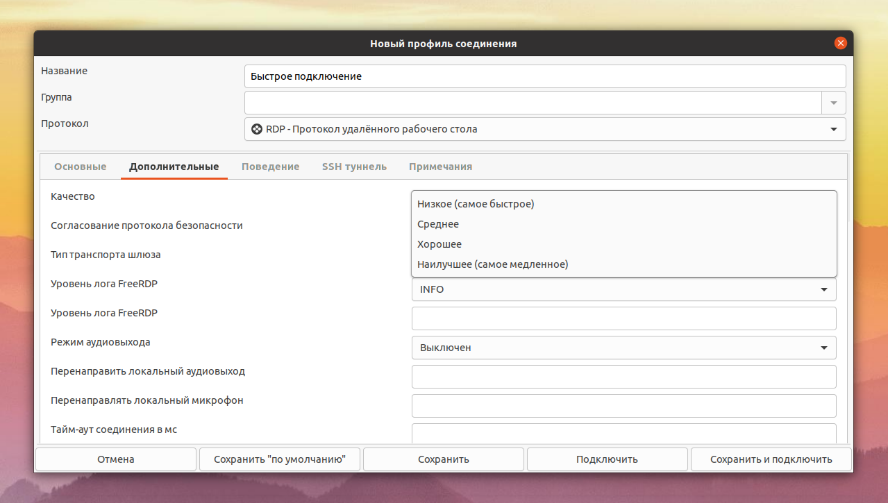
Task: Click the Сохранить button
Action: click(443, 459)
